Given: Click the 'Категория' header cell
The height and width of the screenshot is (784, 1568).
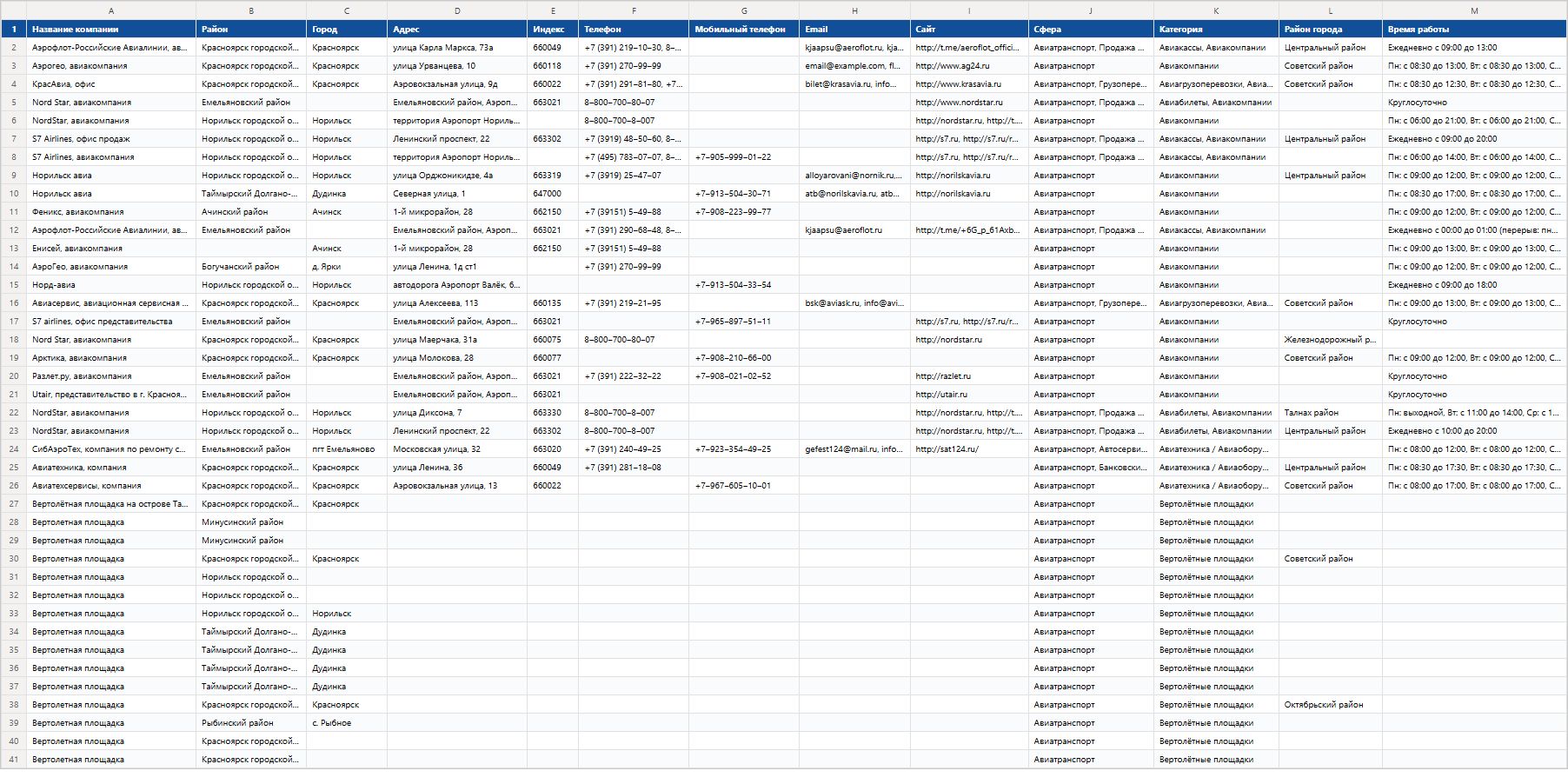Looking at the screenshot, I should pyautogui.click(x=1216, y=30).
